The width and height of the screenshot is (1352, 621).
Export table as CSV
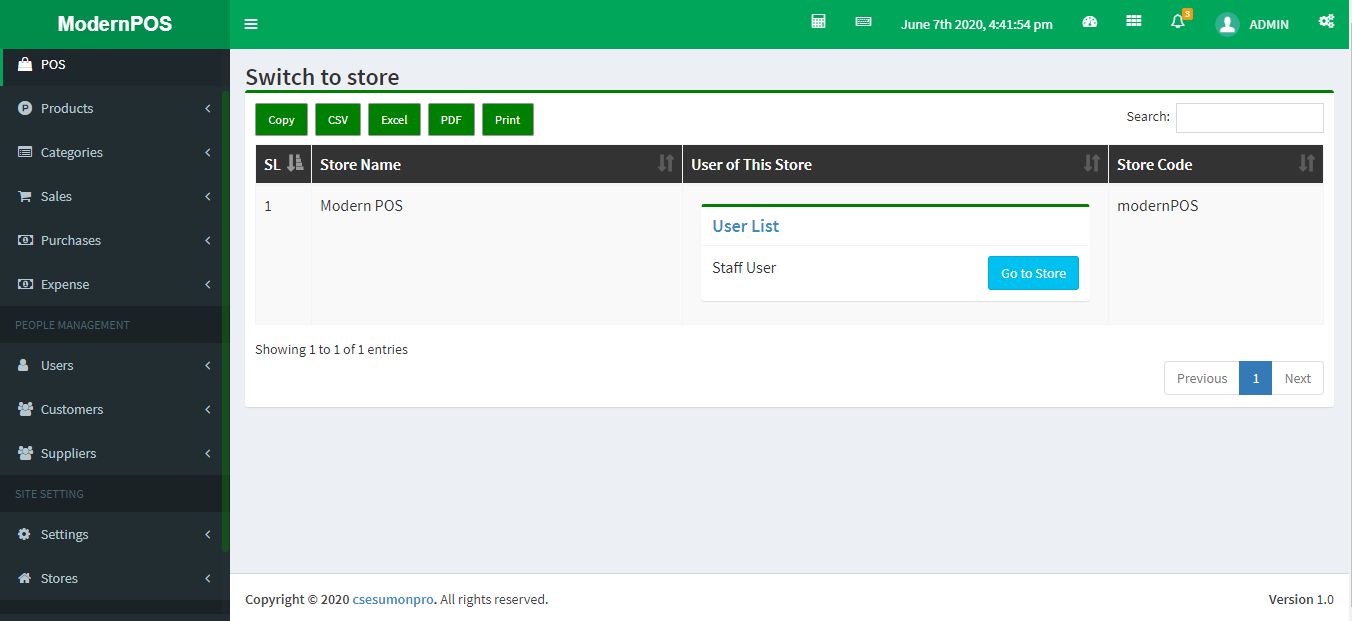click(338, 120)
